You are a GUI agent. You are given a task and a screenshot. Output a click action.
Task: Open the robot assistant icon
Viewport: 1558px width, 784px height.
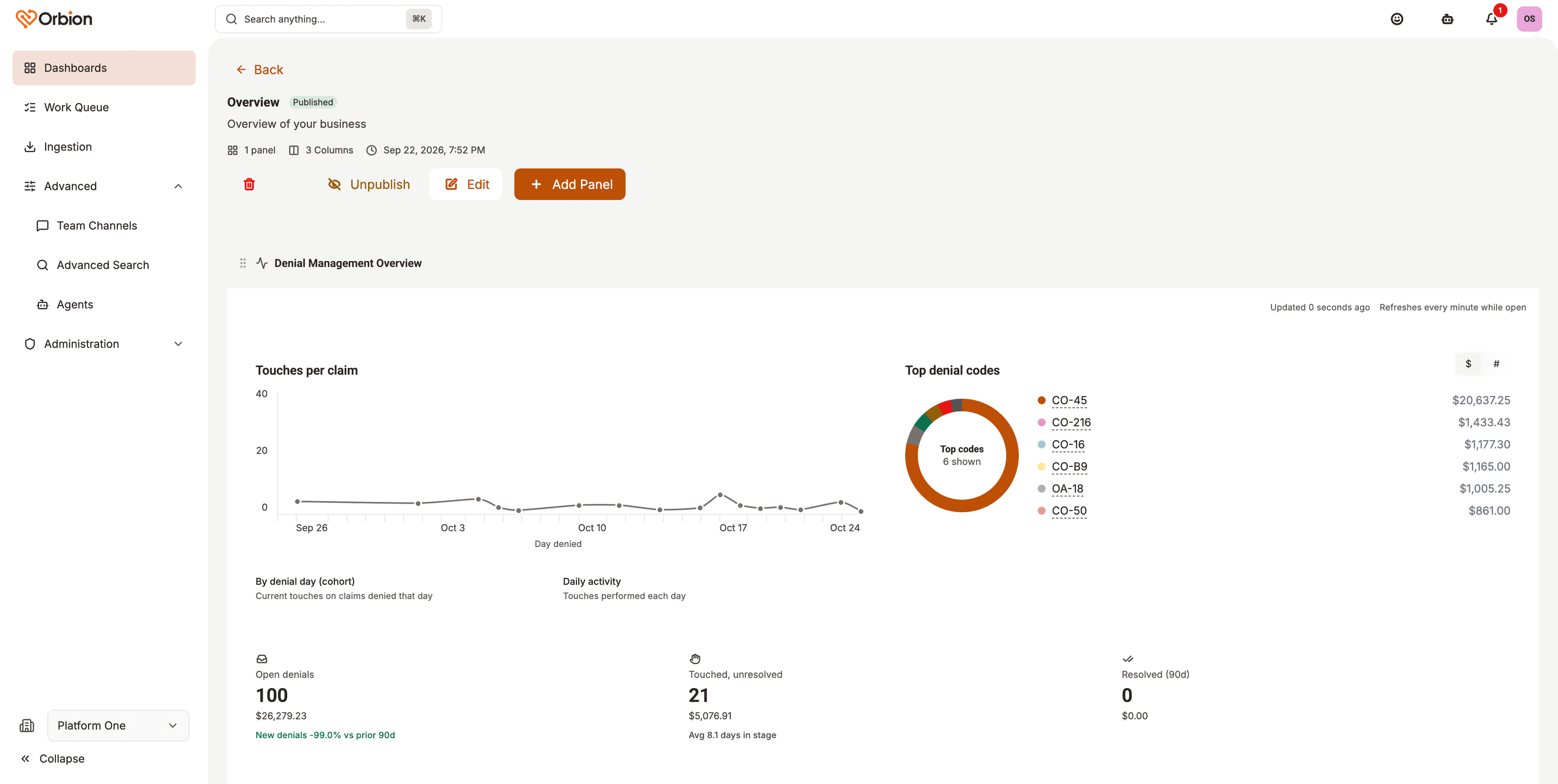coord(1447,19)
